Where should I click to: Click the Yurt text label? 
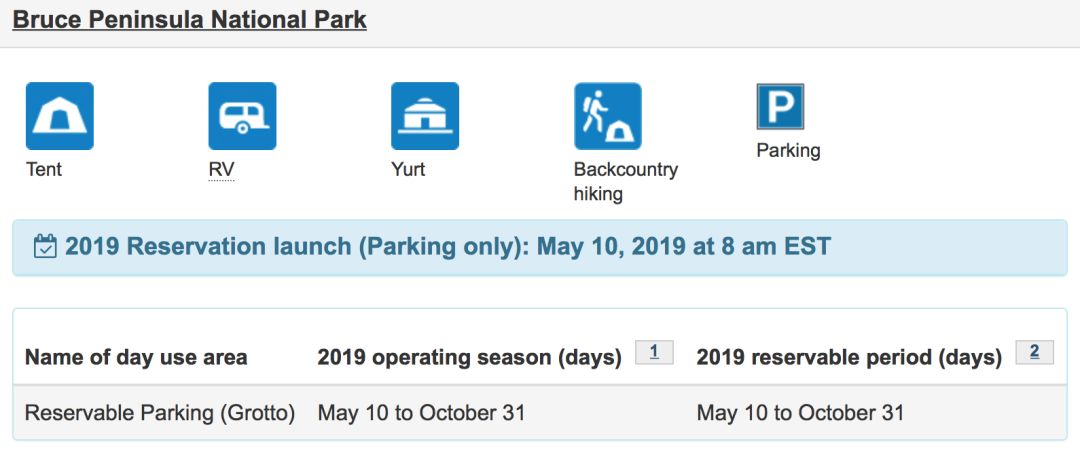tap(408, 169)
